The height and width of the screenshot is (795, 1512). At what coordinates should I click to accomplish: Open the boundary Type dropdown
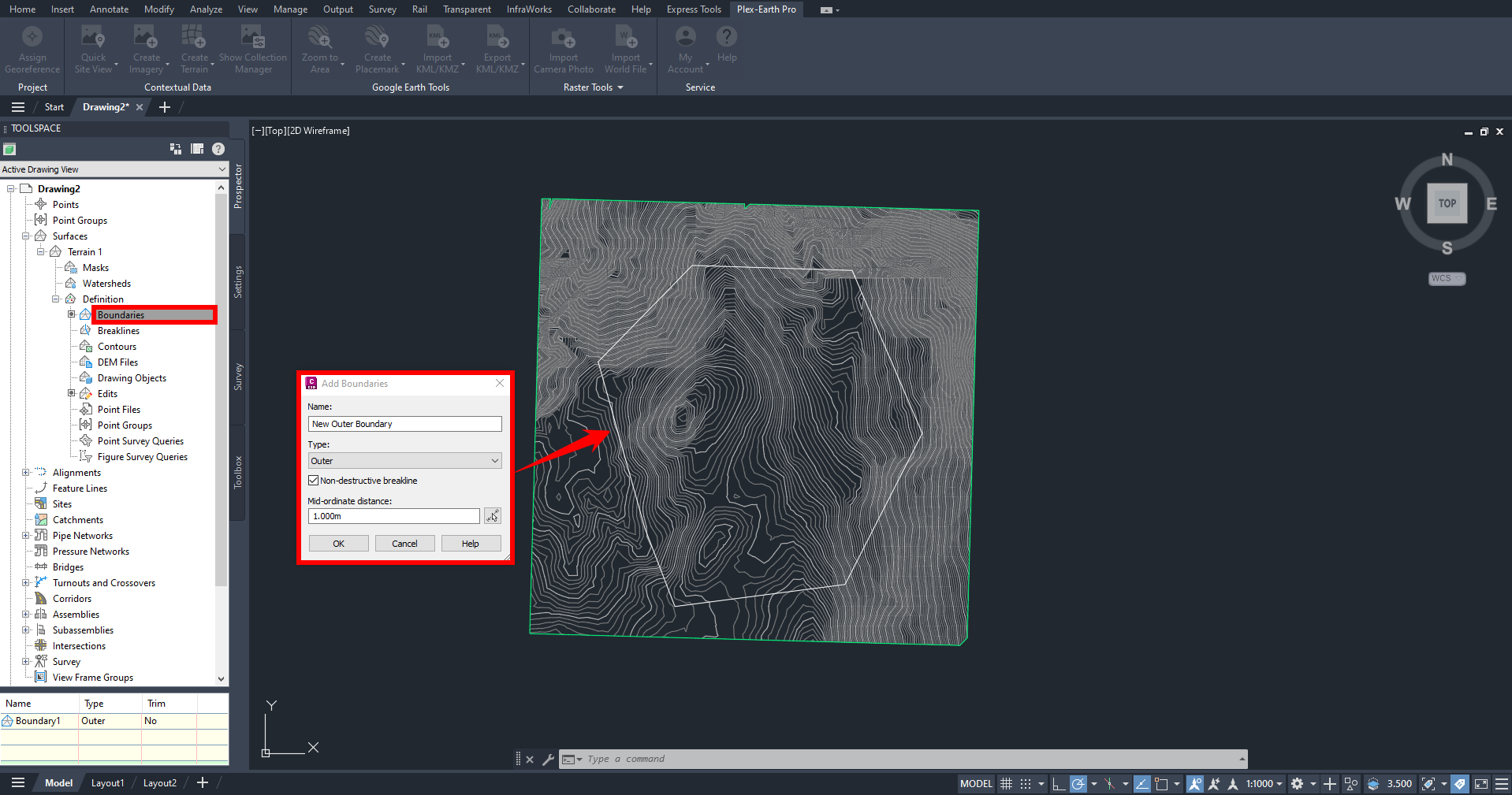pyautogui.click(x=404, y=461)
